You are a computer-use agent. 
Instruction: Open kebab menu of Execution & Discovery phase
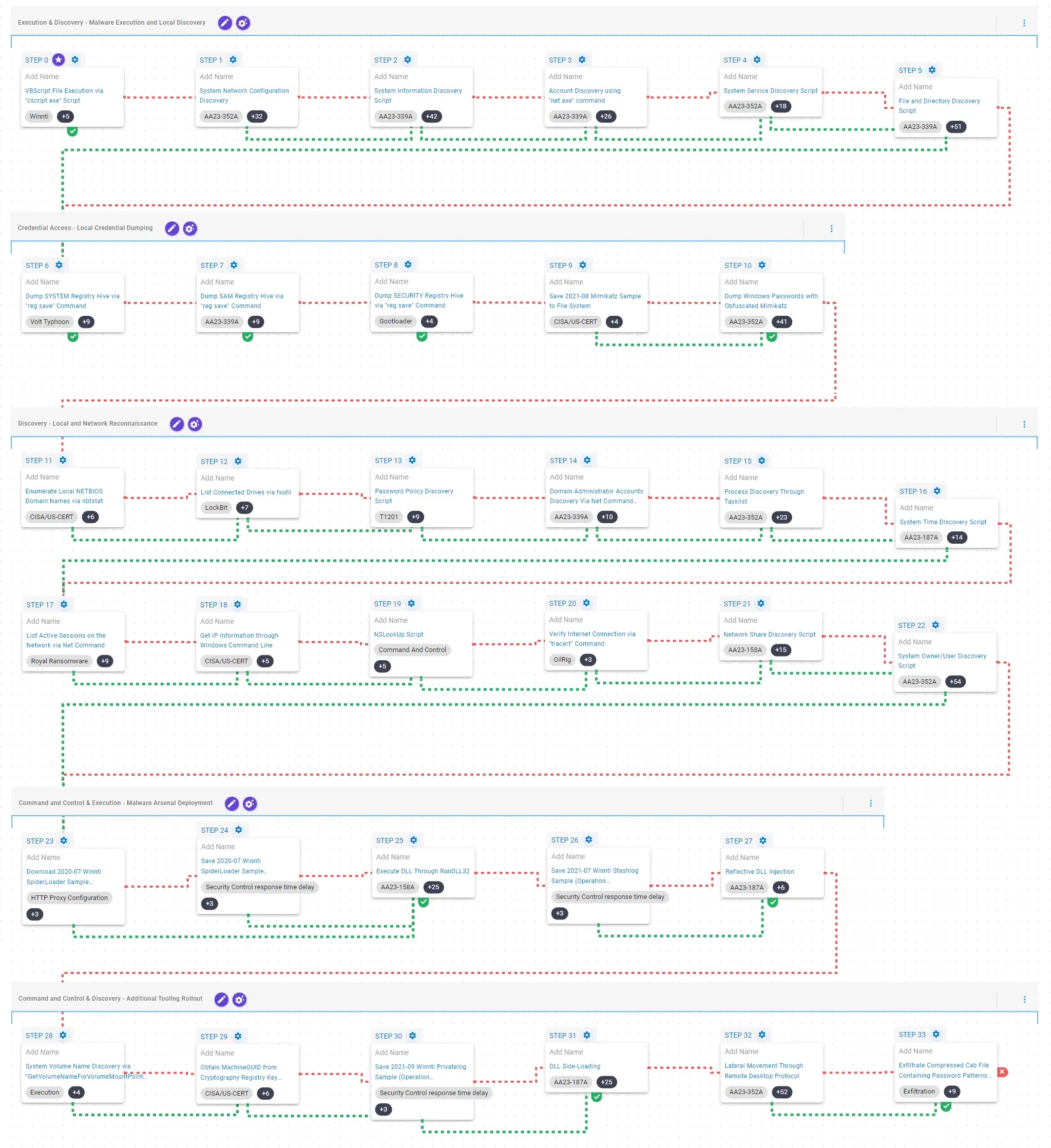1023,23
